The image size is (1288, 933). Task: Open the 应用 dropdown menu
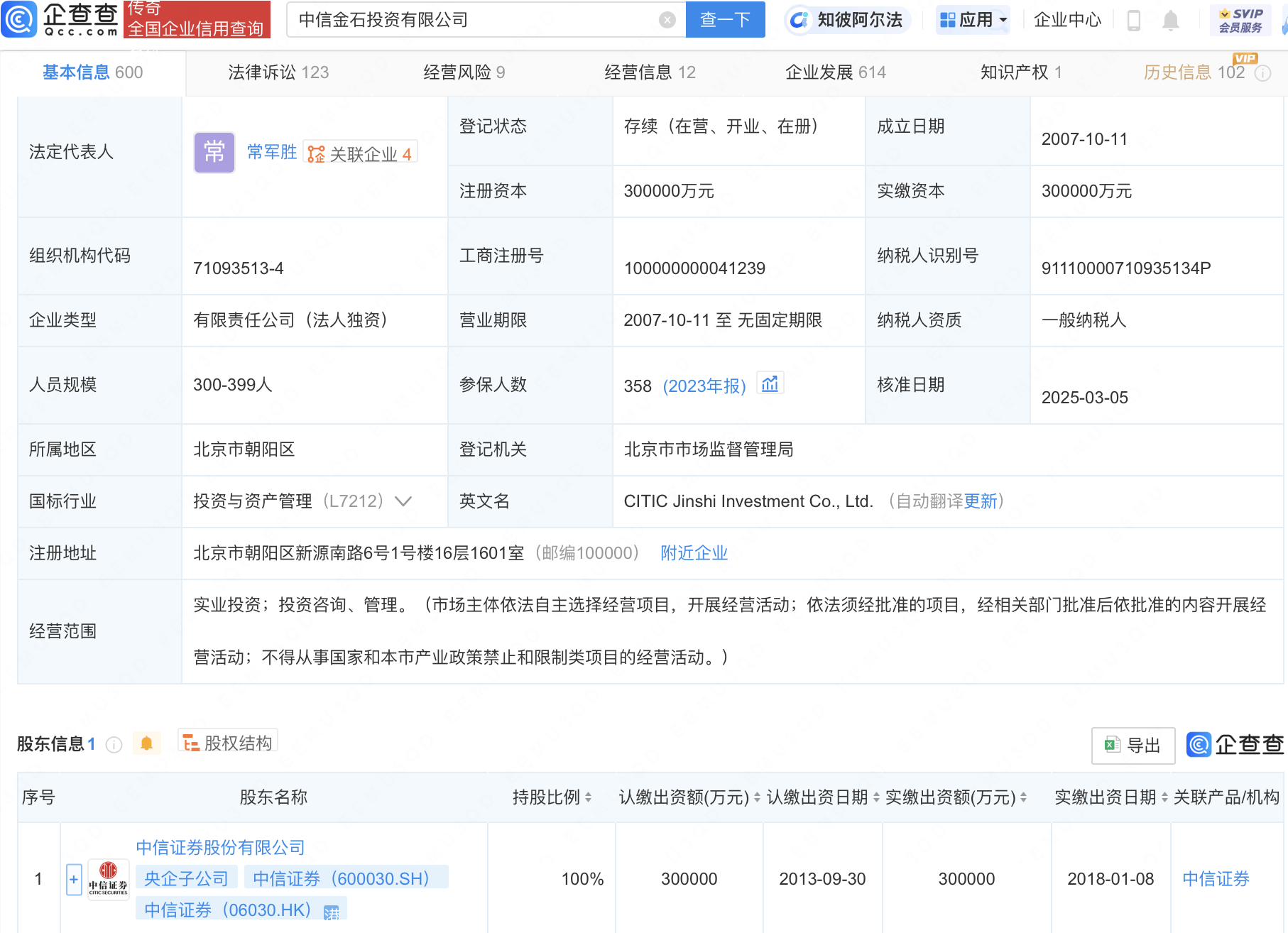click(973, 20)
